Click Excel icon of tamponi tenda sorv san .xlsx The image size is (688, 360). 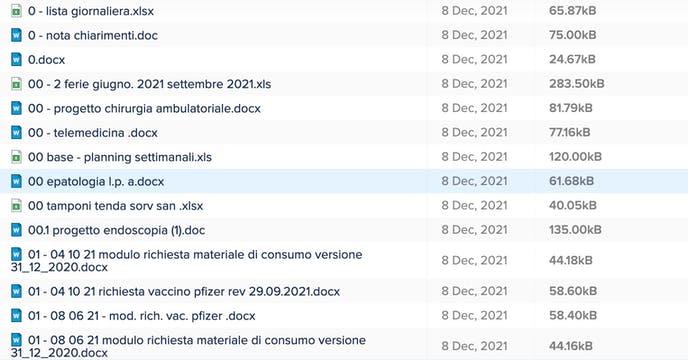(x=16, y=205)
